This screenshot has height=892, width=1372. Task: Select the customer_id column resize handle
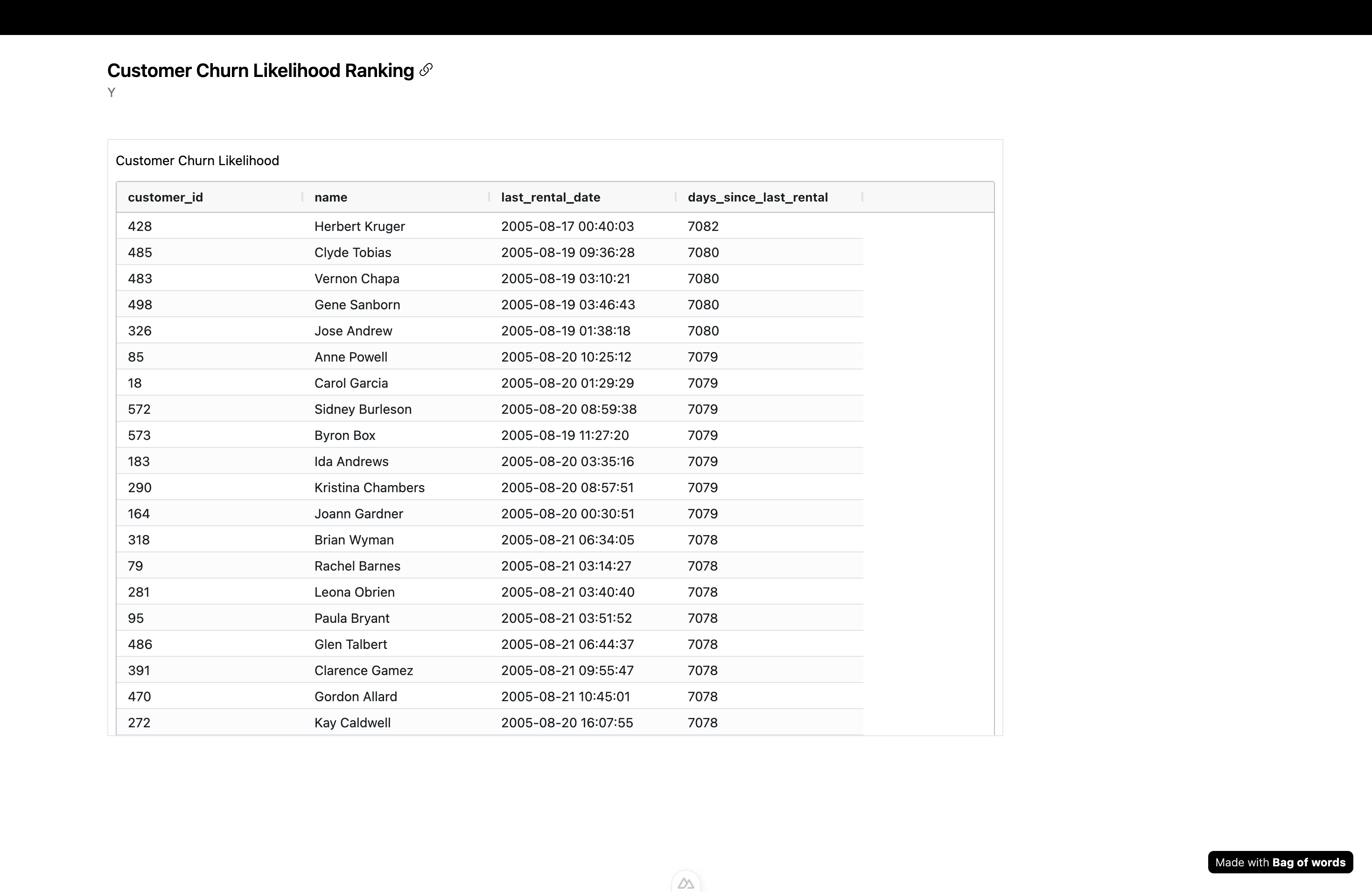point(302,197)
